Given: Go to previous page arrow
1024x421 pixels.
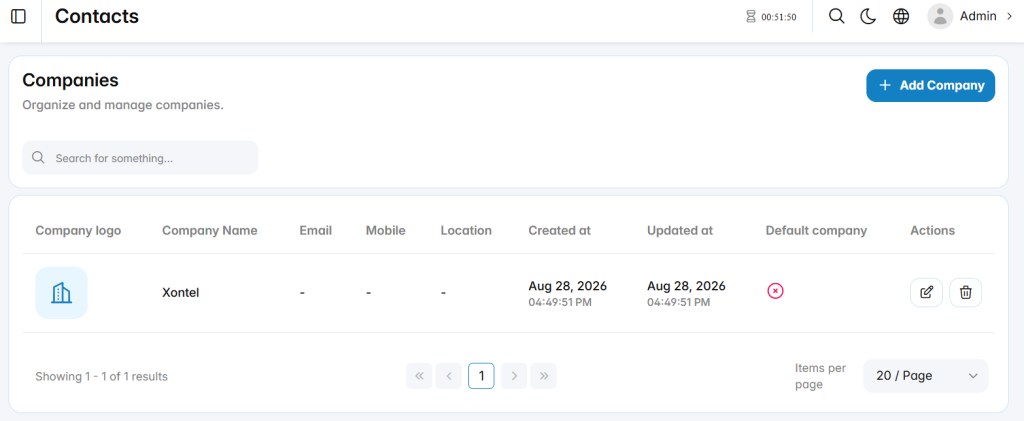Looking at the screenshot, I should [449, 376].
